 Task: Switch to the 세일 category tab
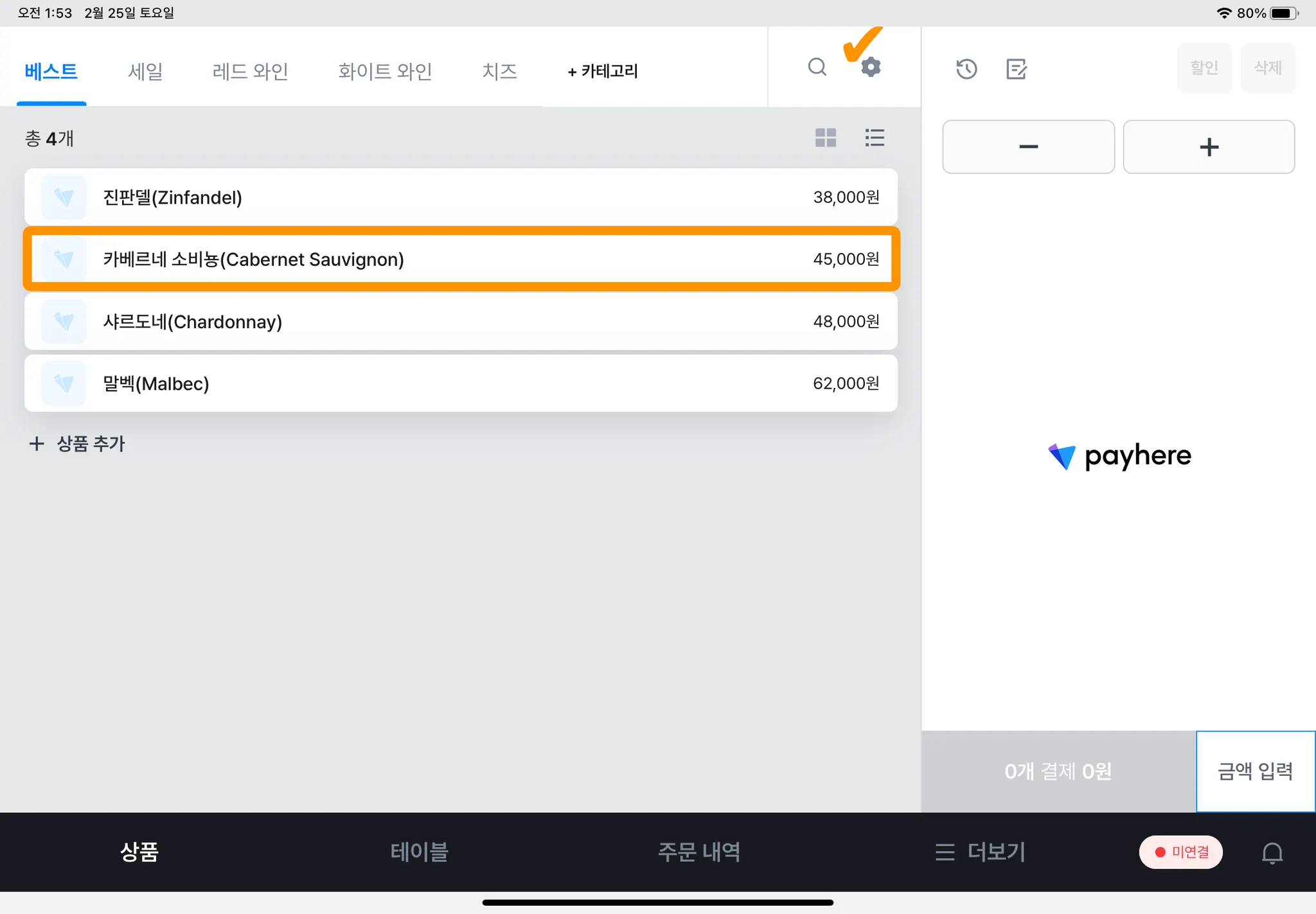(145, 71)
